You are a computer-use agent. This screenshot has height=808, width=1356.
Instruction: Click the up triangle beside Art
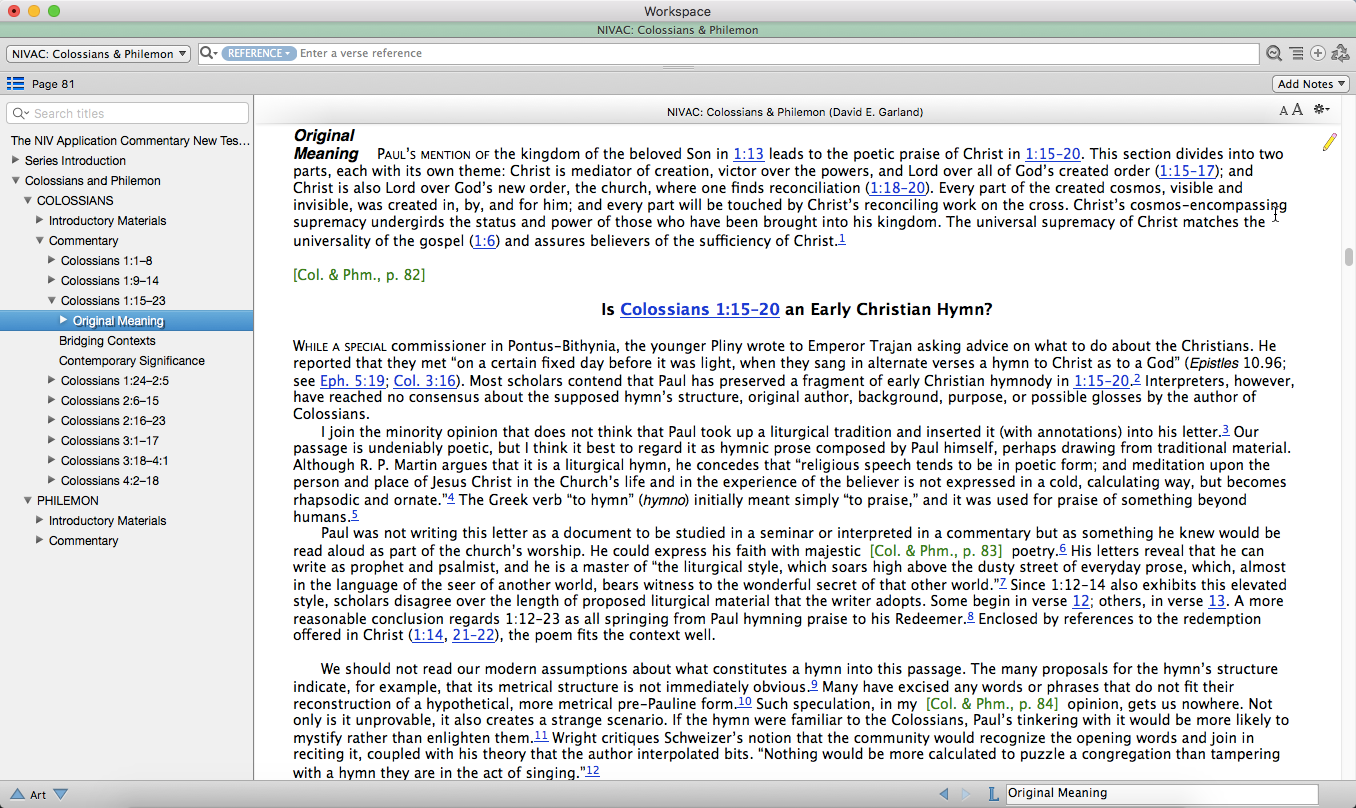[x=16, y=795]
